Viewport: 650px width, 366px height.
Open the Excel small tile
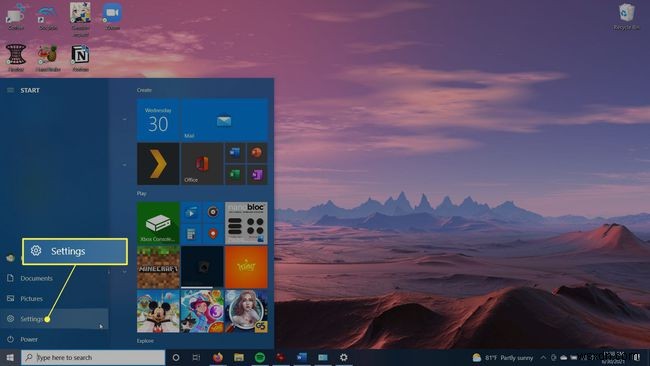coord(235,175)
